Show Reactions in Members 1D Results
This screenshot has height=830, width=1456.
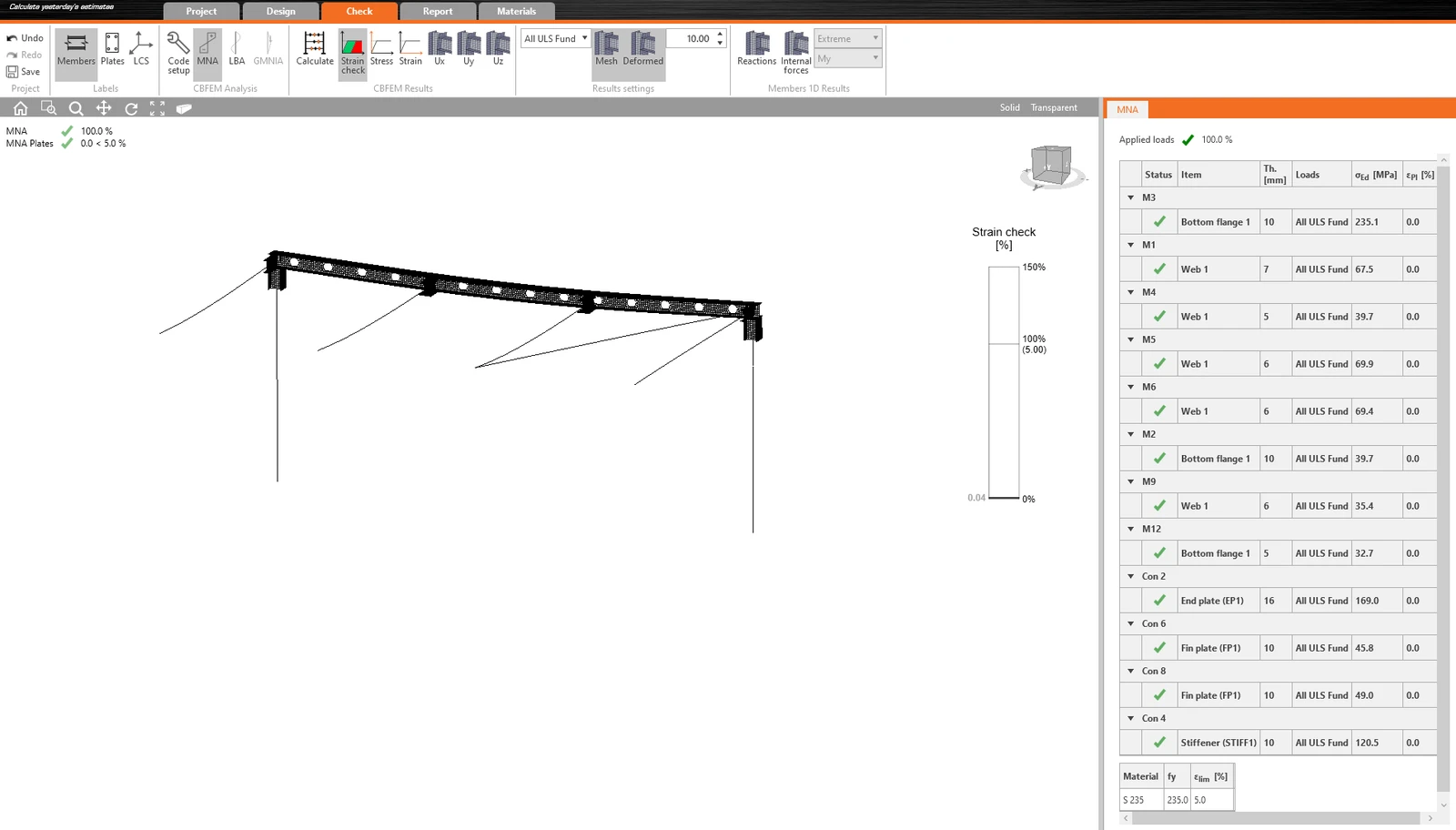756,49
